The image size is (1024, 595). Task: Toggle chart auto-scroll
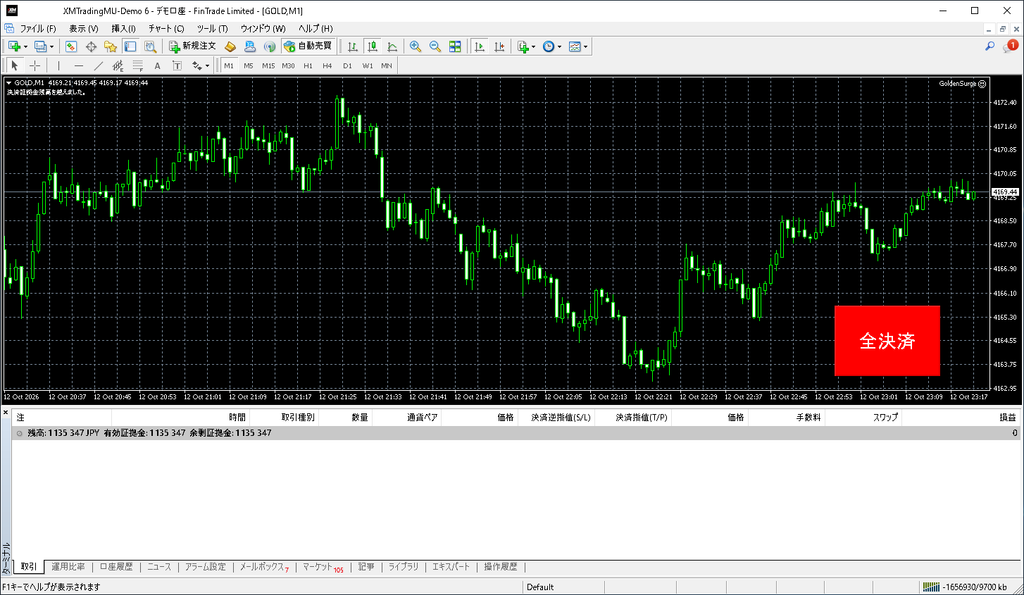[479, 46]
